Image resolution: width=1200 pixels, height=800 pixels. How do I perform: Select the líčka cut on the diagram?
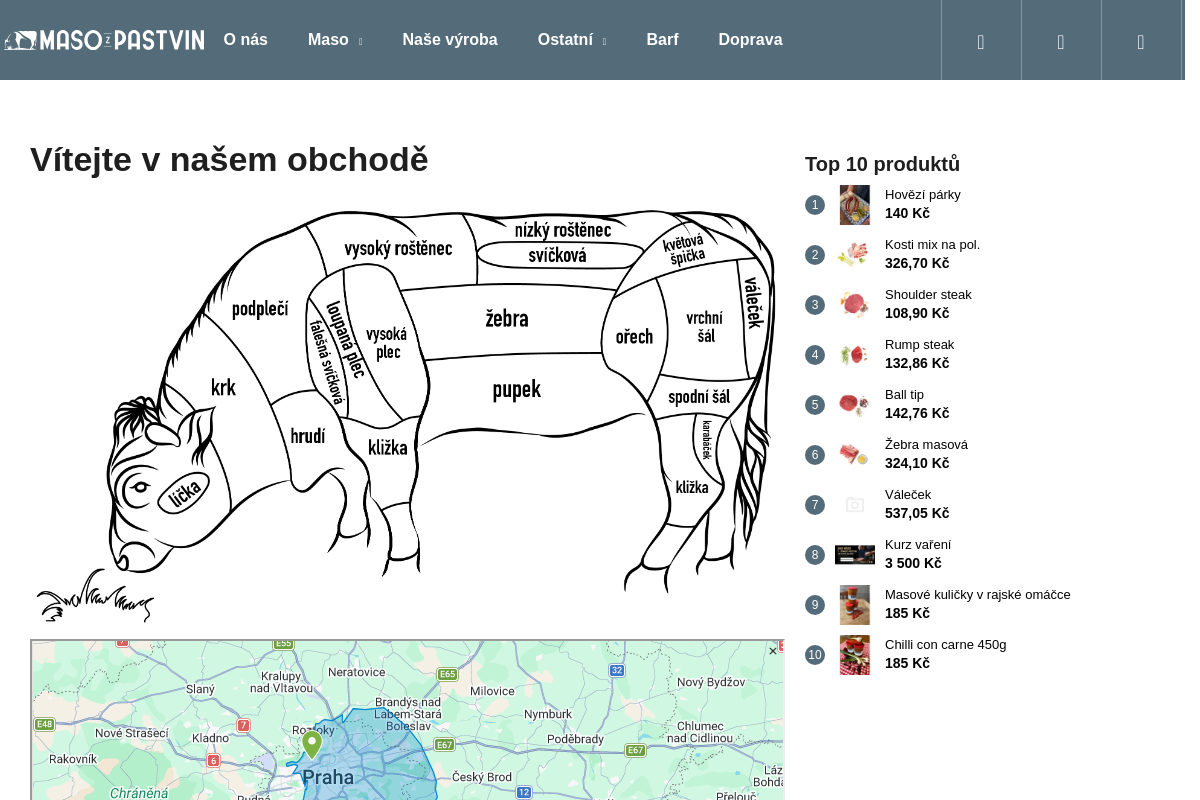(x=186, y=493)
